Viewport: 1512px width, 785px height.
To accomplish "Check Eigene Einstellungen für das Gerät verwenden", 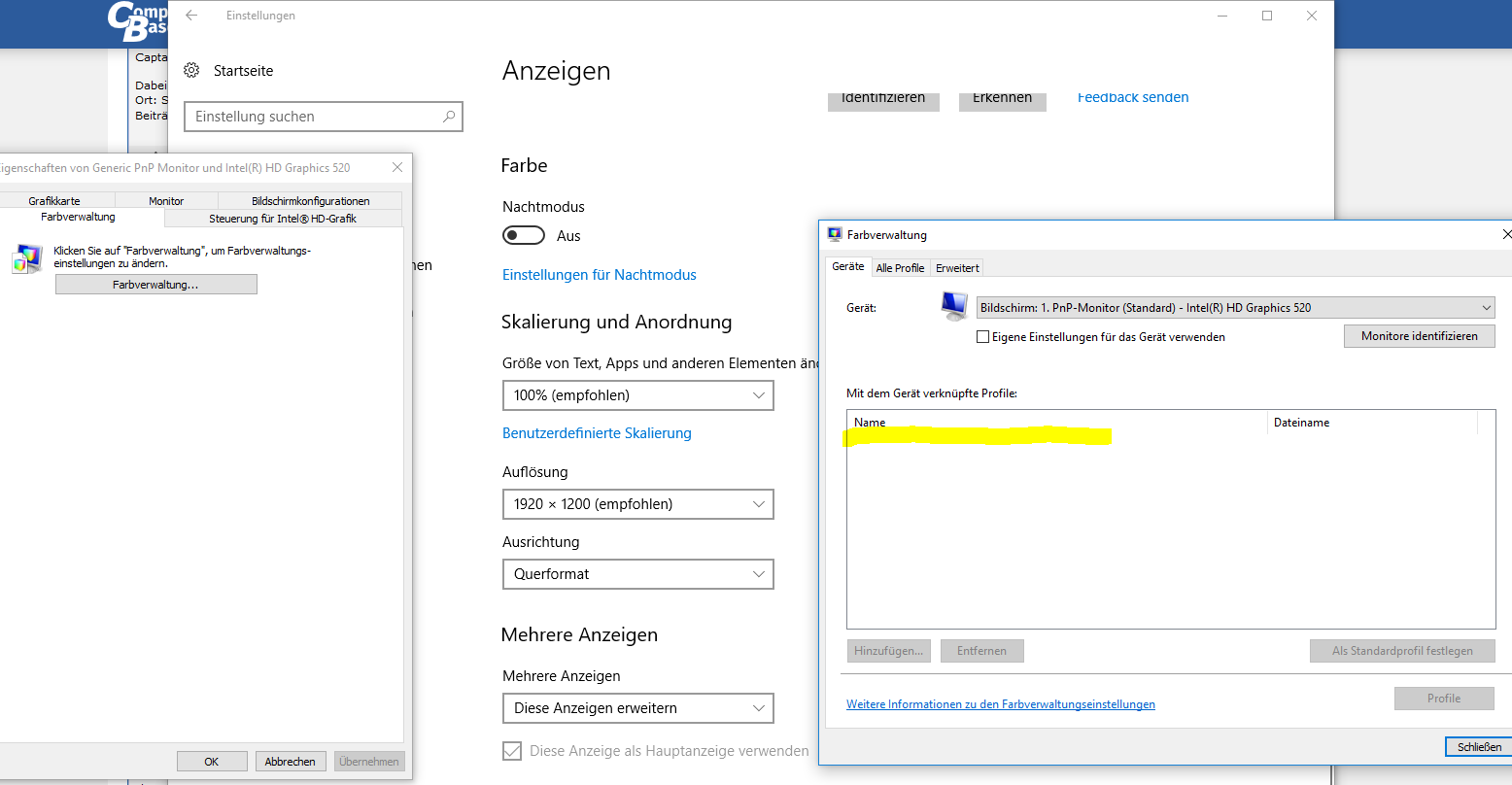I will 983,337.
